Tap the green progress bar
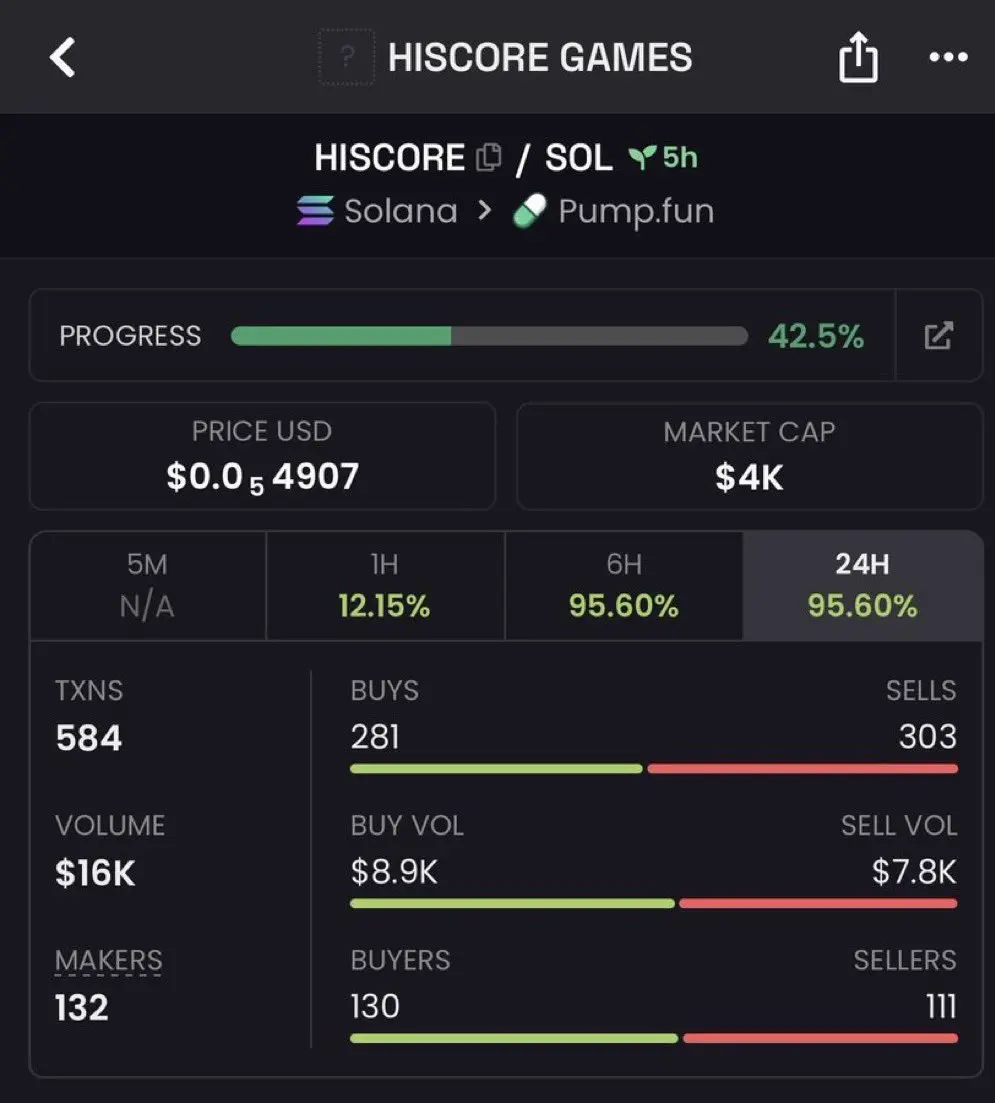The image size is (995, 1103). pyautogui.click(x=489, y=336)
